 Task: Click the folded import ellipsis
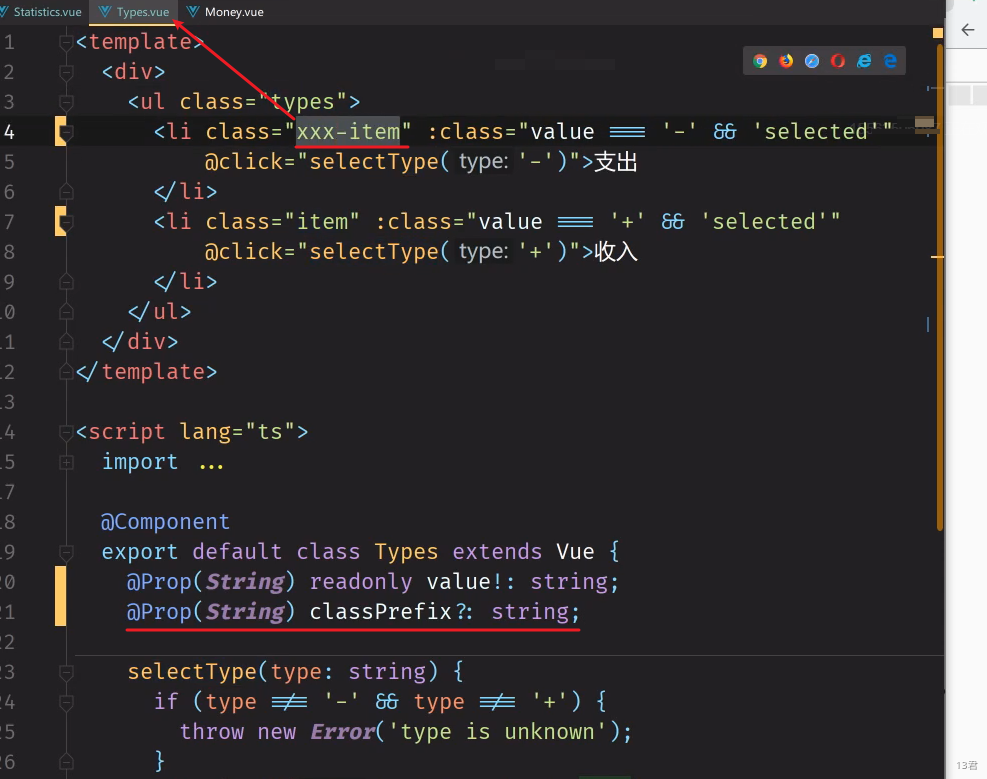pyautogui.click(x=211, y=464)
